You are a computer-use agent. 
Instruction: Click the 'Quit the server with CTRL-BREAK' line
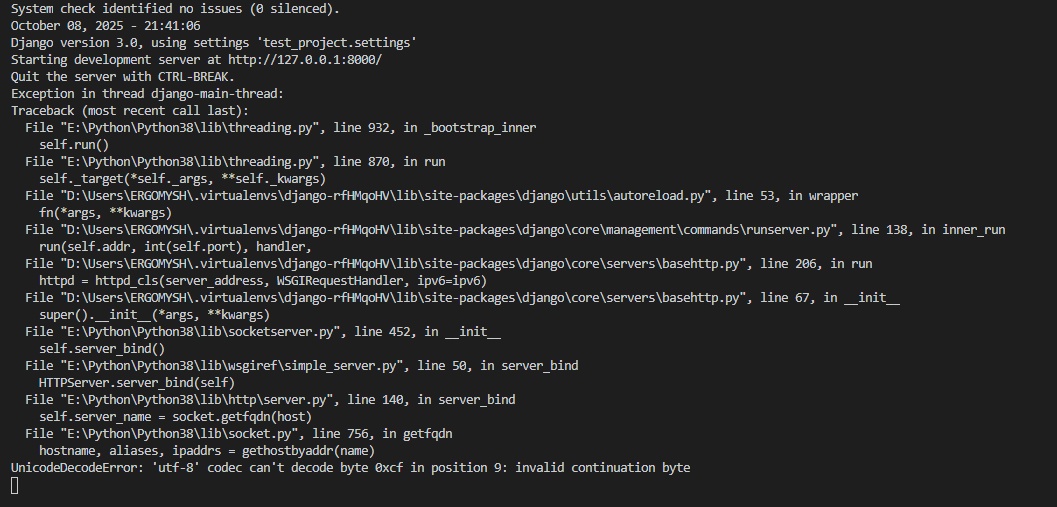tap(123, 77)
